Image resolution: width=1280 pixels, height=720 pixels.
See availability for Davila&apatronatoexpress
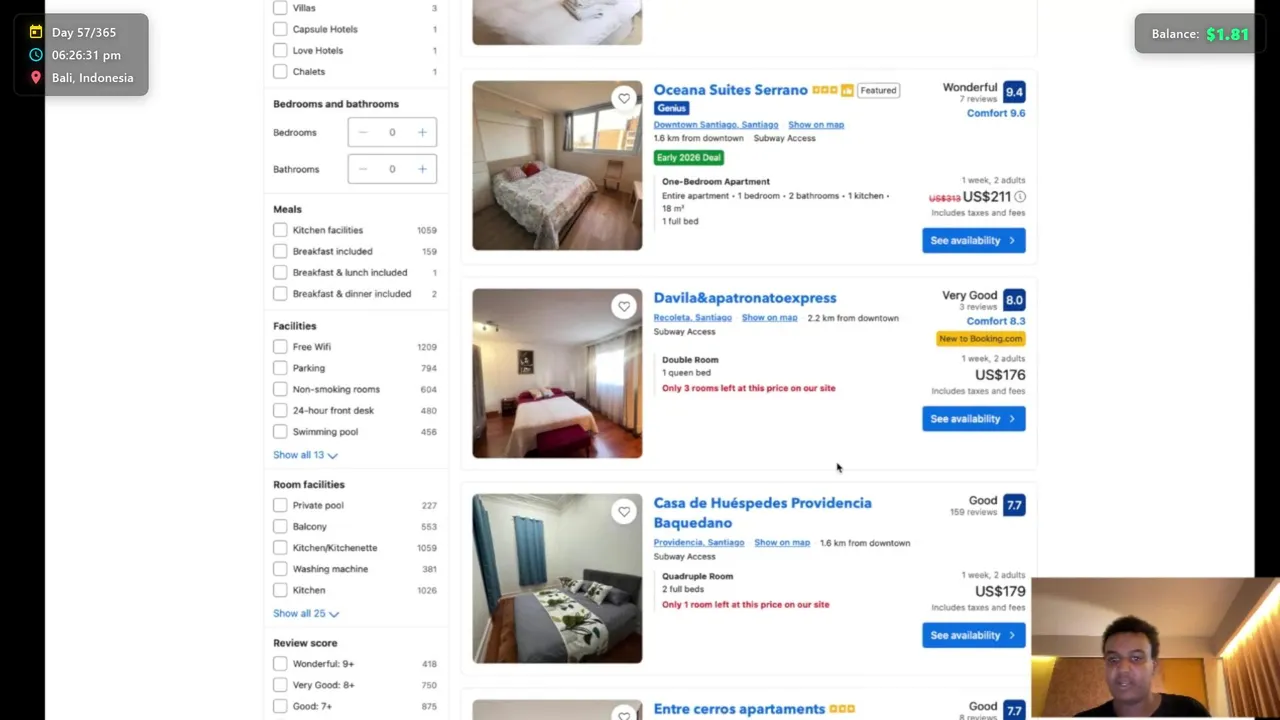[x=973, y=419]
